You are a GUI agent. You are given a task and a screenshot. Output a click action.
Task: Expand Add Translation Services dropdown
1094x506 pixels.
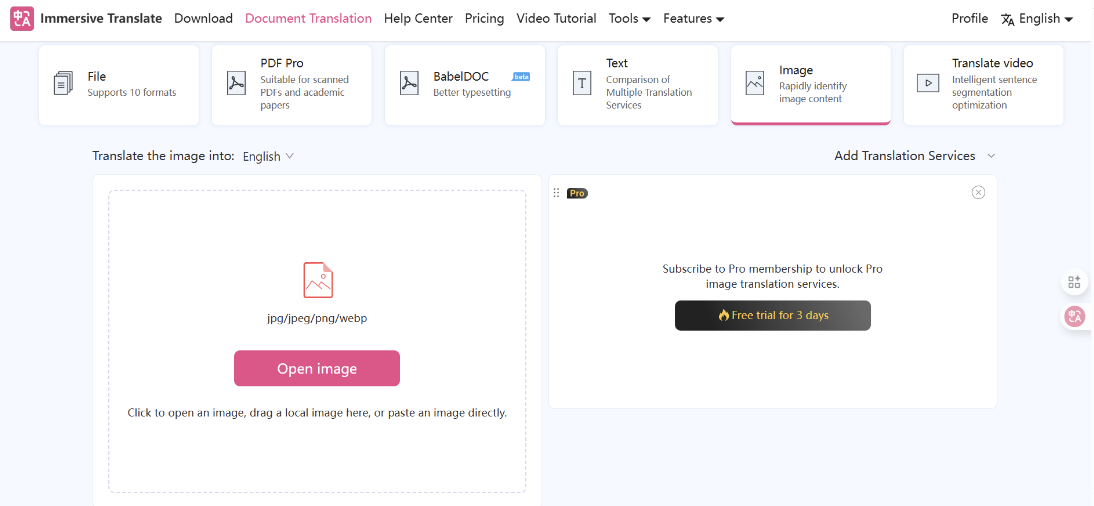tap(915, 156)
